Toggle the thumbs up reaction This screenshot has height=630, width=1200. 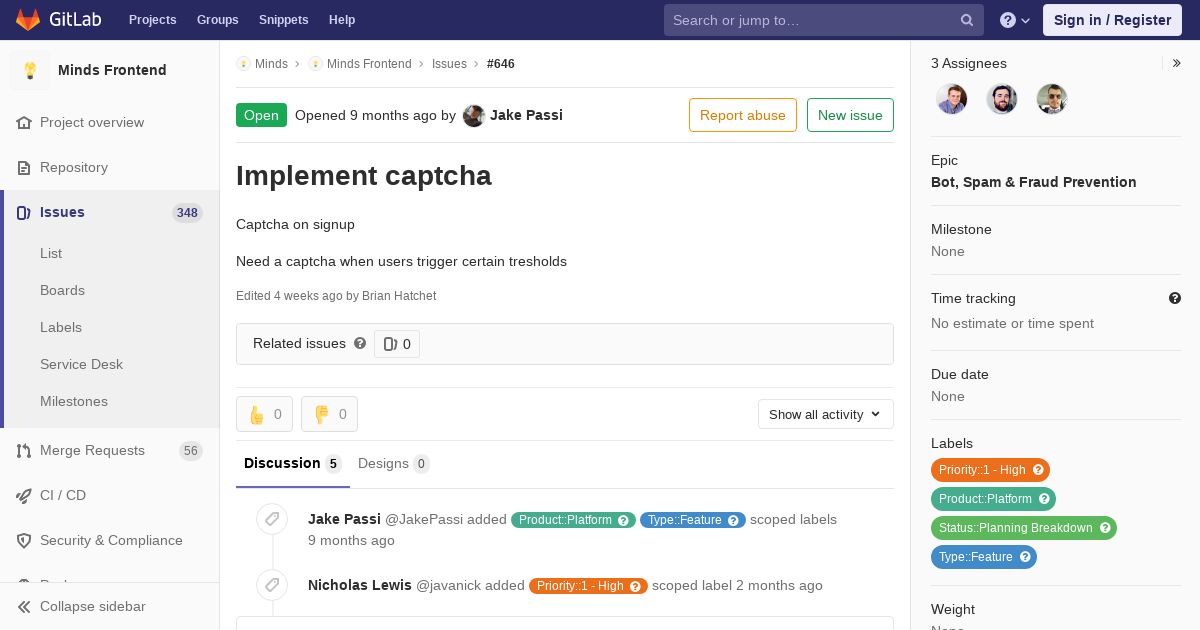click(x=264, y=414)
